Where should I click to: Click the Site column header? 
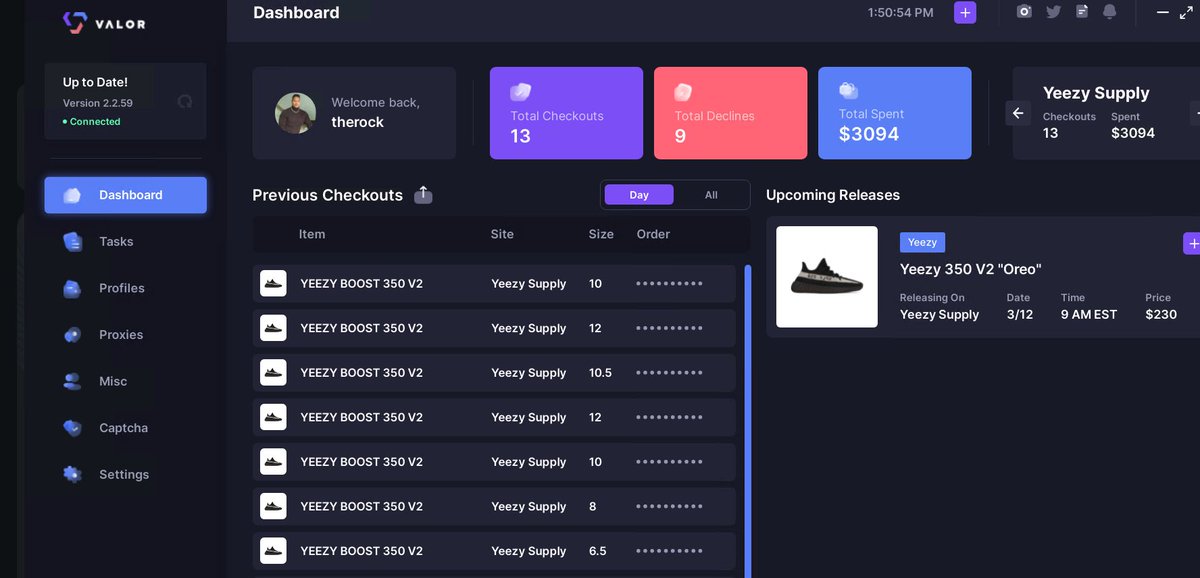tap(502, 234)
